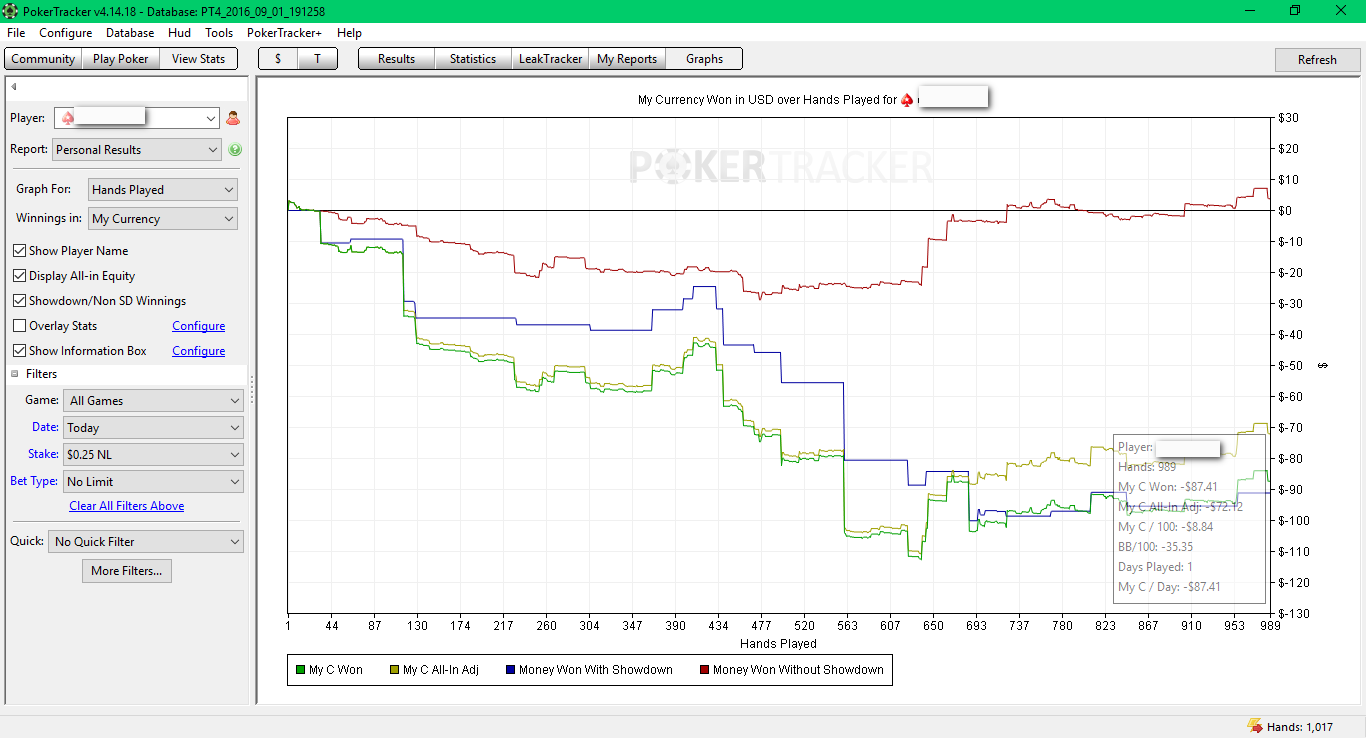Expand the Game filter dropdown
This screenshot has width=1366, height=738.
(153, 401)
